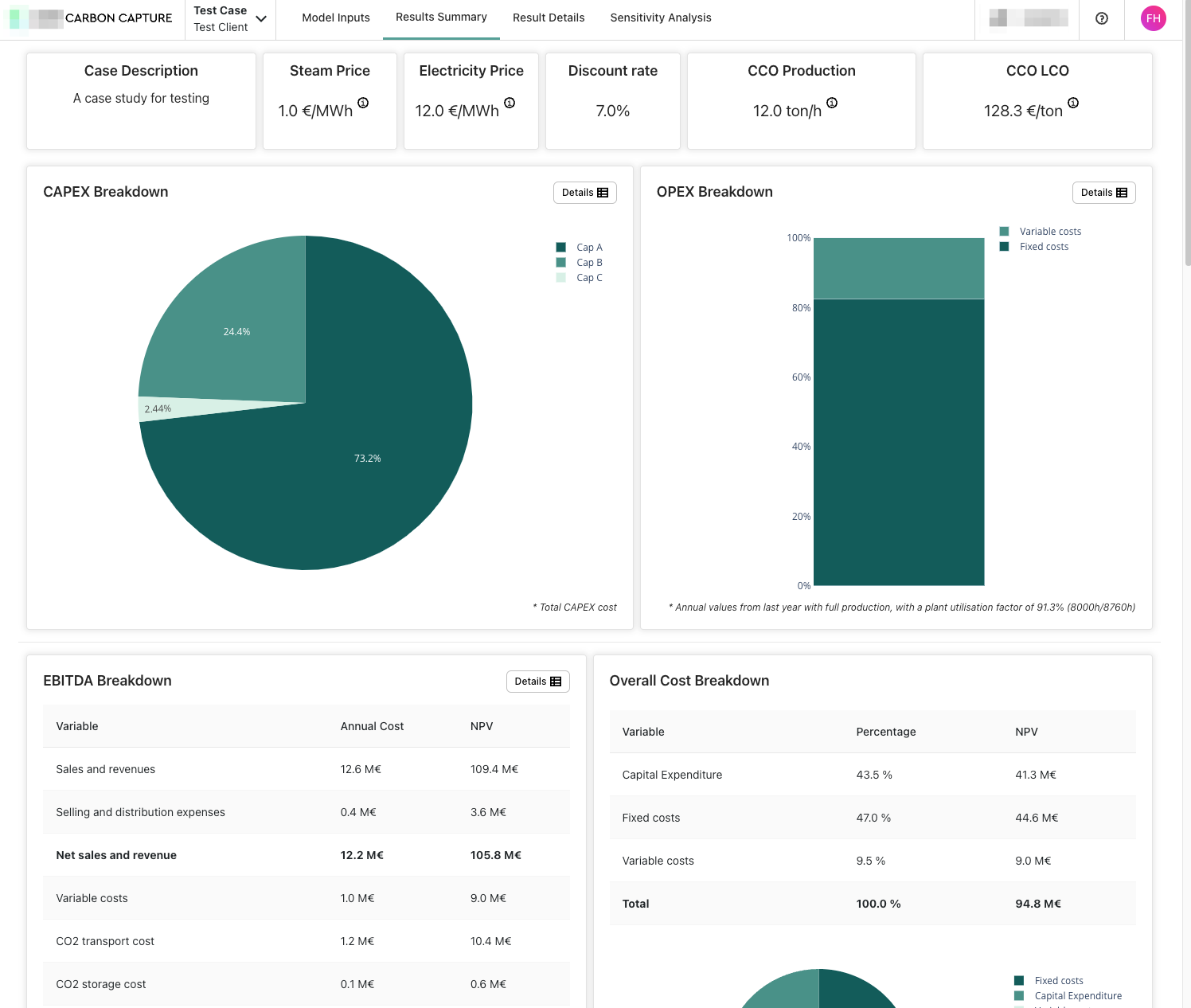Open the FH user avatar menu
The height and width of the screenshot is (1008, 1191).
(1153, 18)
